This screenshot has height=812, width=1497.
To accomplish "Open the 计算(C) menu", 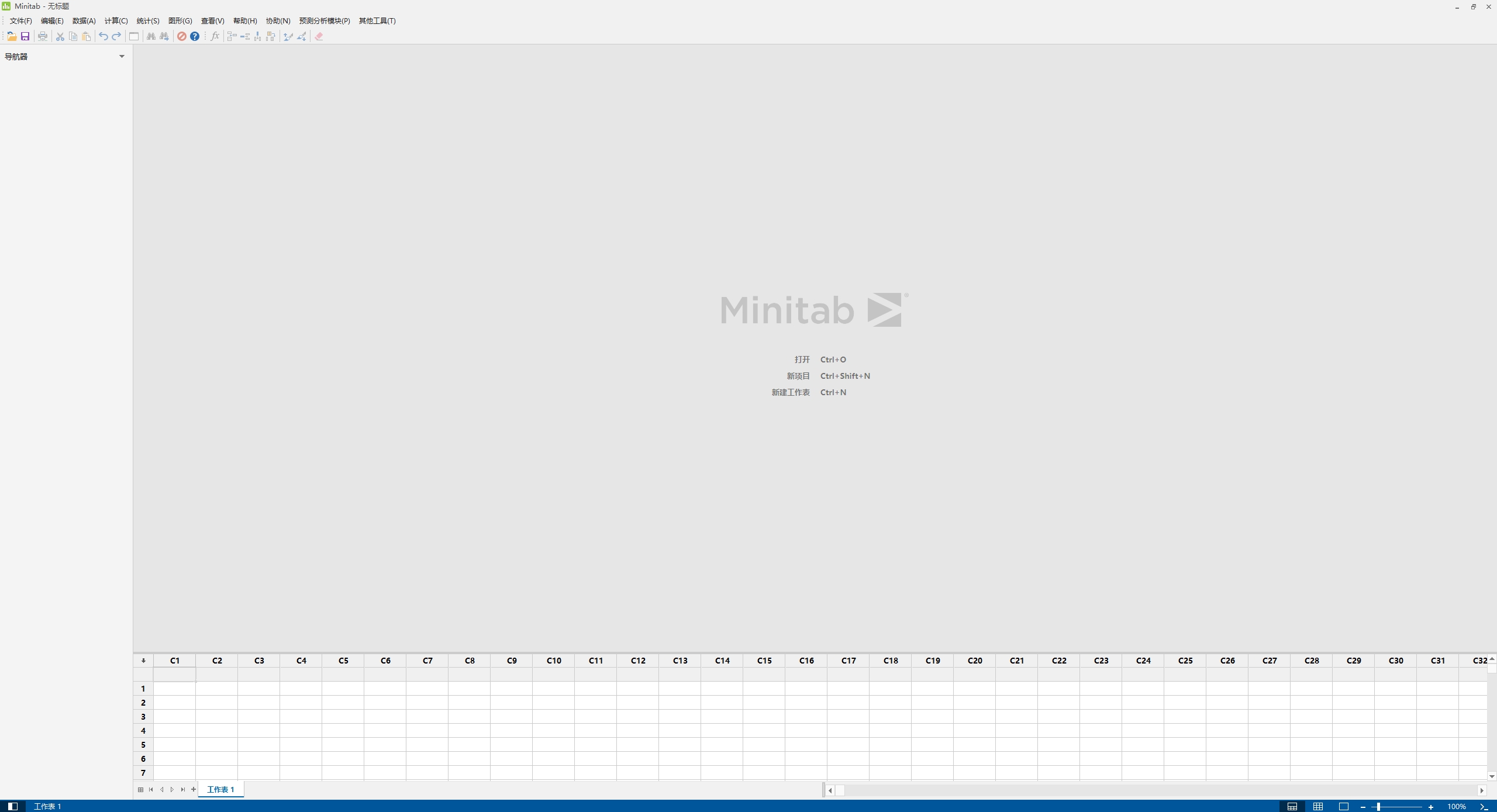I will click(x=116, y=21).
